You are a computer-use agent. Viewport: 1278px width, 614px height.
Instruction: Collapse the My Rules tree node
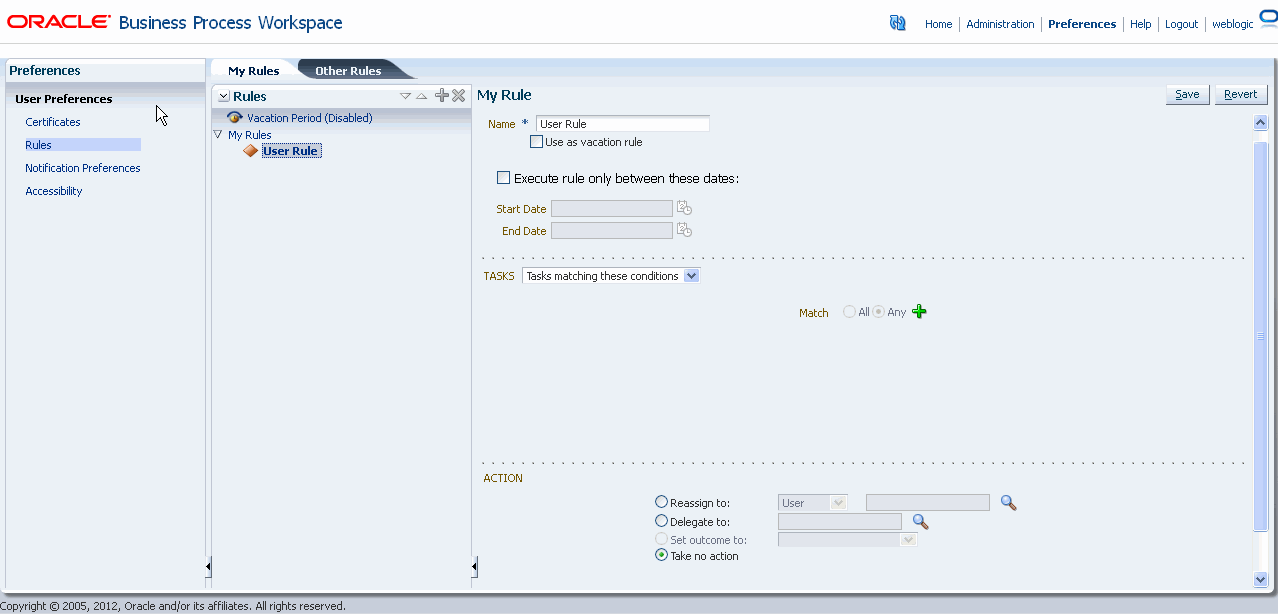(218, 134)
